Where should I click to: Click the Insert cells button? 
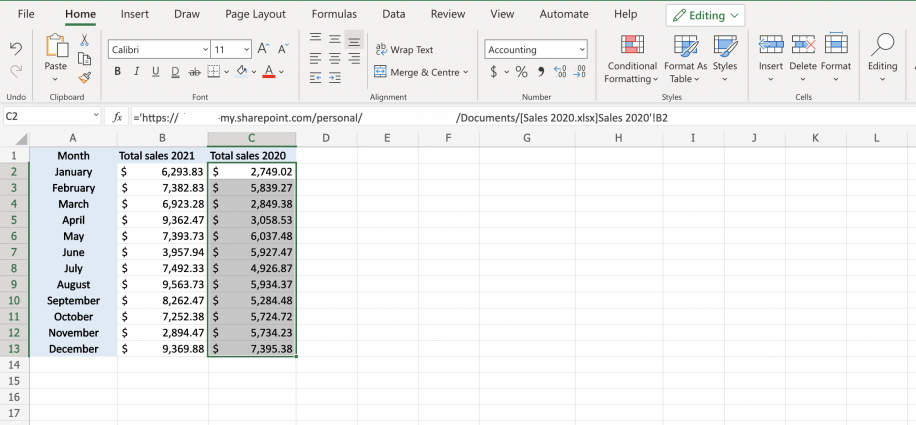click(x=771, y=58)
